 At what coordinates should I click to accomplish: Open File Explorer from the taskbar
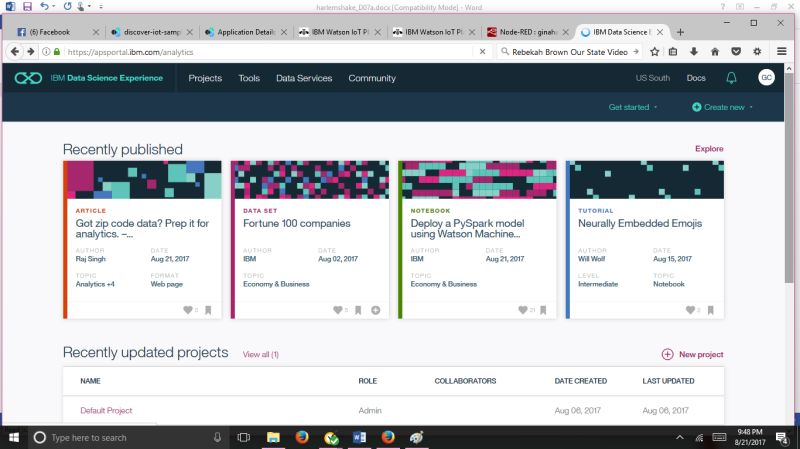[x=273, y=437]
